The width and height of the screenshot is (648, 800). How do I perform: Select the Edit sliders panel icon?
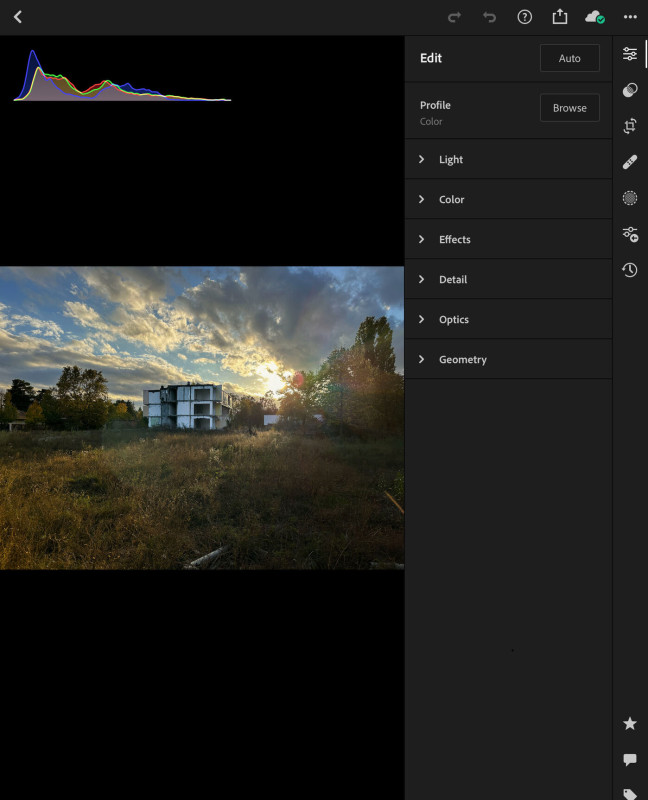[x=630, y=54]
